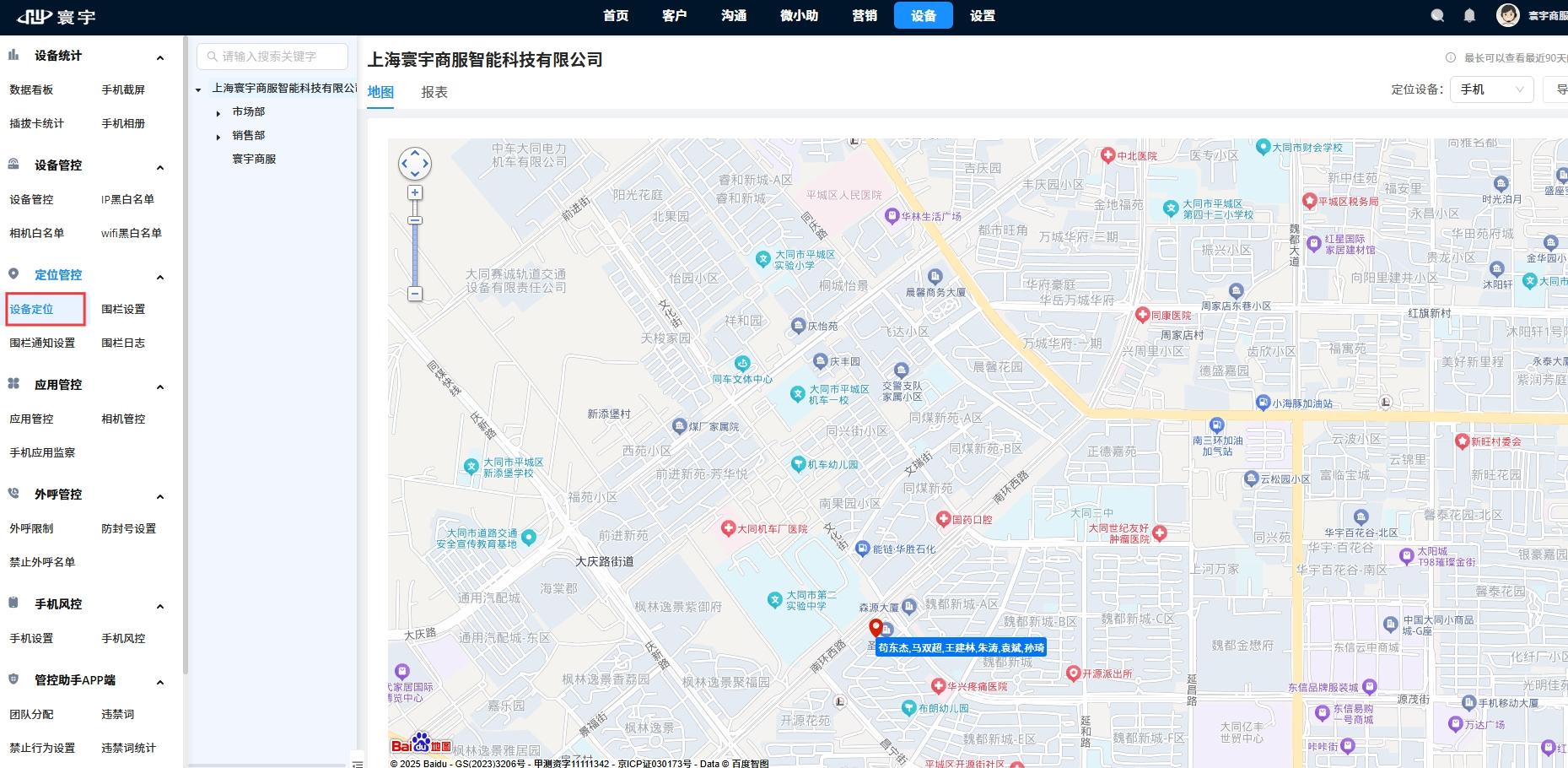Open the 微小助 top menu
1568x768 pixels.
click(799, 15)
